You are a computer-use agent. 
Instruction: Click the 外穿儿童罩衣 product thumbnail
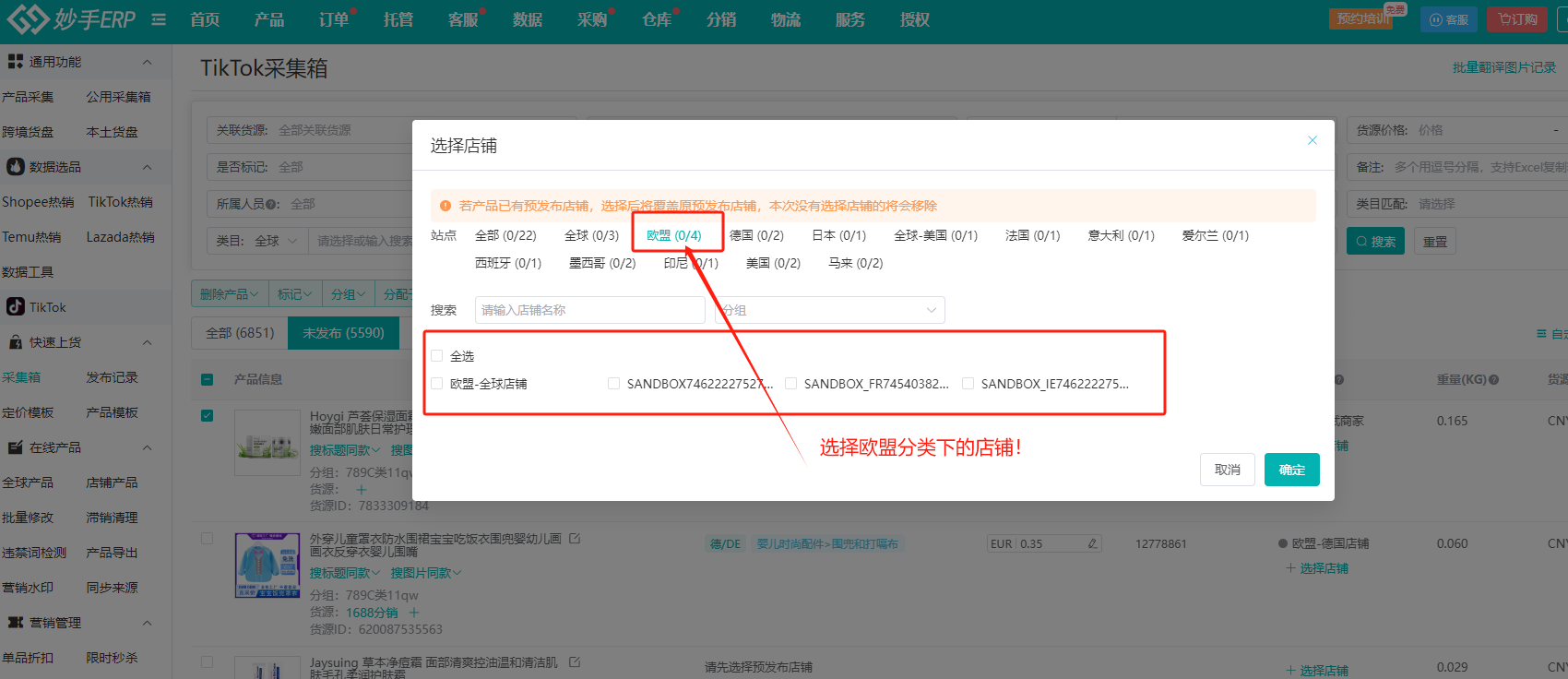[x=267, y=565]
